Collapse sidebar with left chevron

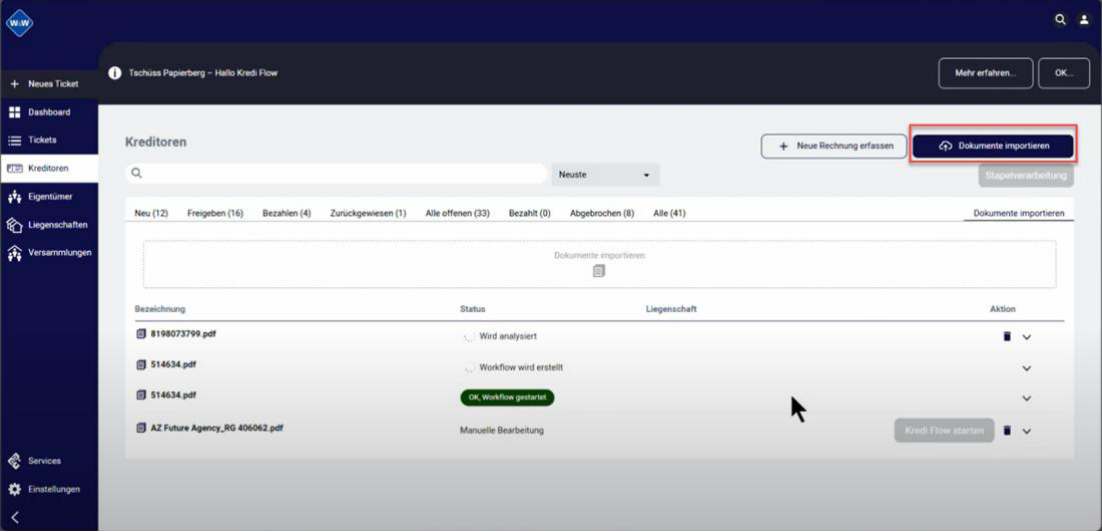15,518
